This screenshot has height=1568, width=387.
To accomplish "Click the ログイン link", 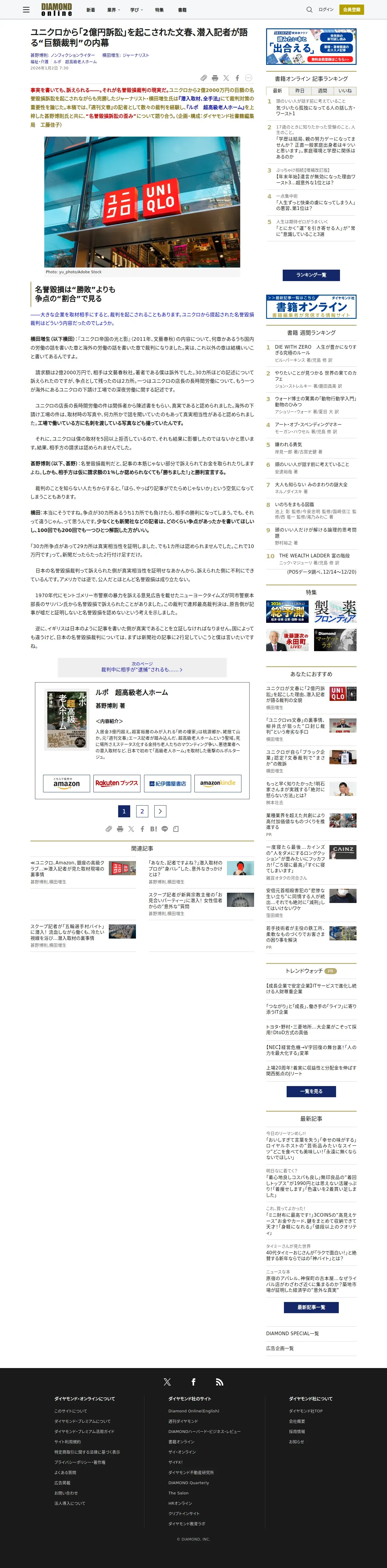I will [326, 10].
